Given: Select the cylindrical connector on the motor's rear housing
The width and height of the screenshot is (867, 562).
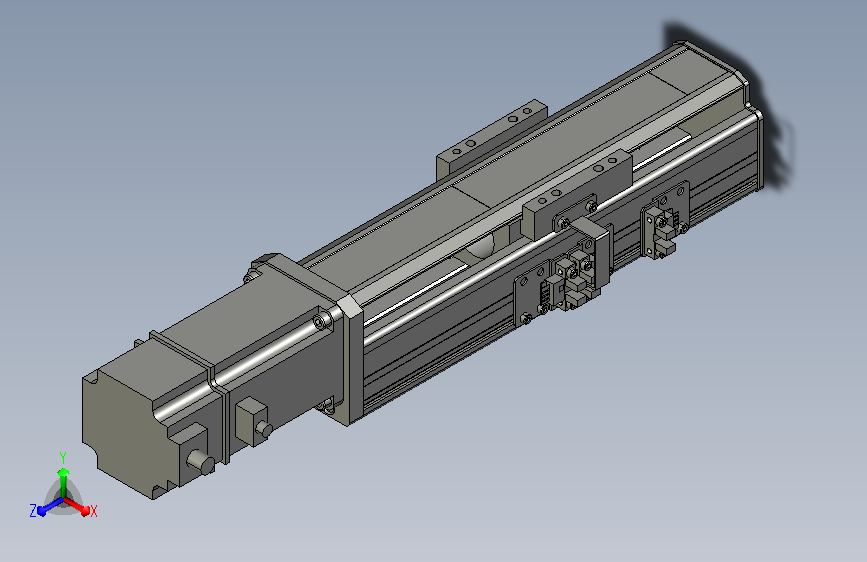Looking at the screenshot, I should pos(201,461).
